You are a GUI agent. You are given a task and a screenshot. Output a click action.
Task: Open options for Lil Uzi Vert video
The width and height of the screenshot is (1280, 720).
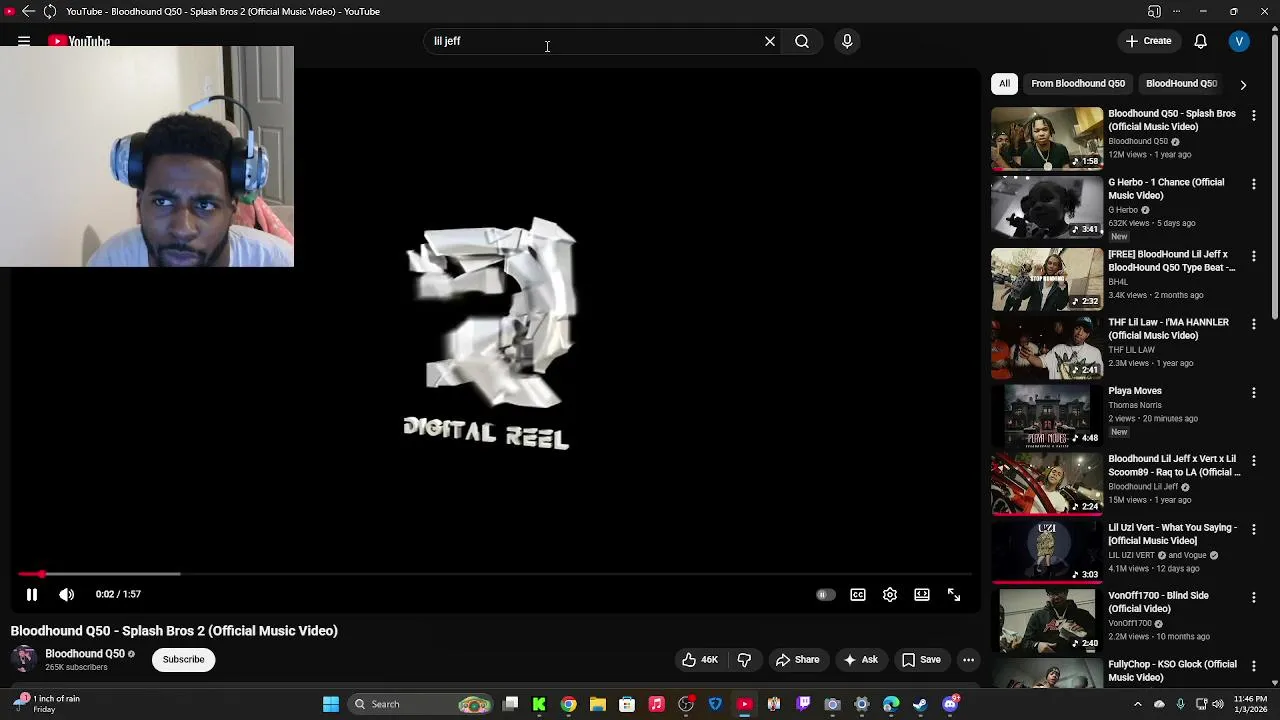pos(1253,530)
